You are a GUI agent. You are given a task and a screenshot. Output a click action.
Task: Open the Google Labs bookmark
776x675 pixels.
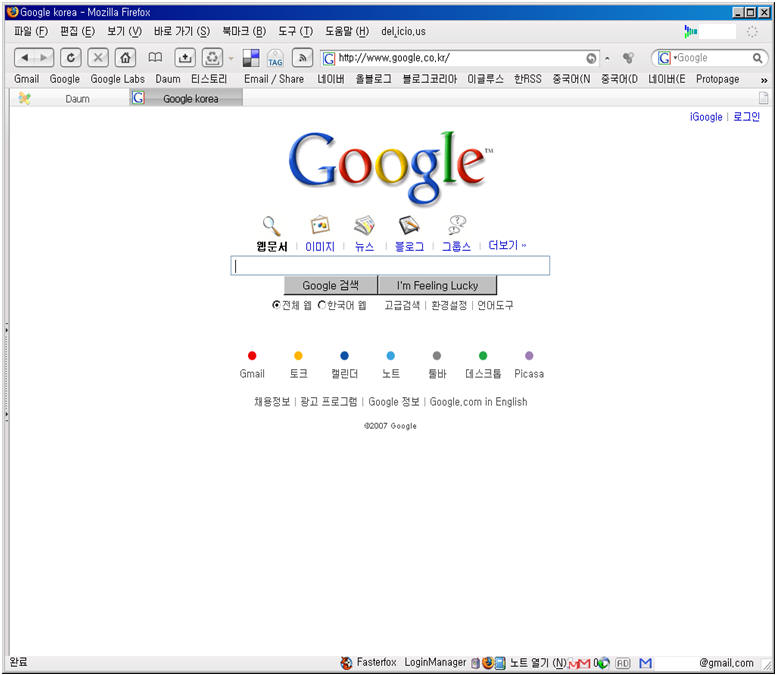[117, 79]
